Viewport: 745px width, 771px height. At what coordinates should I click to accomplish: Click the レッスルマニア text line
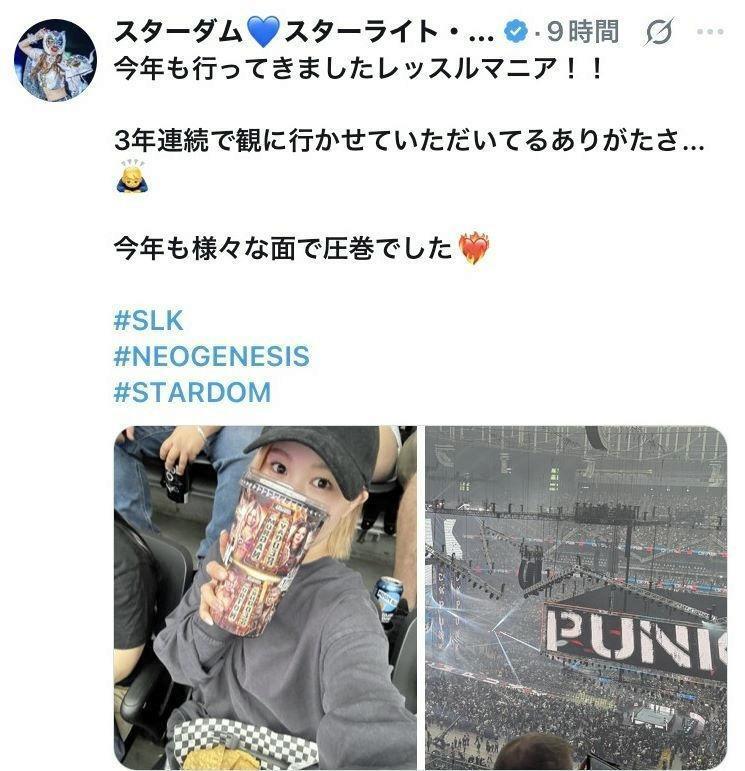point(359,69)
